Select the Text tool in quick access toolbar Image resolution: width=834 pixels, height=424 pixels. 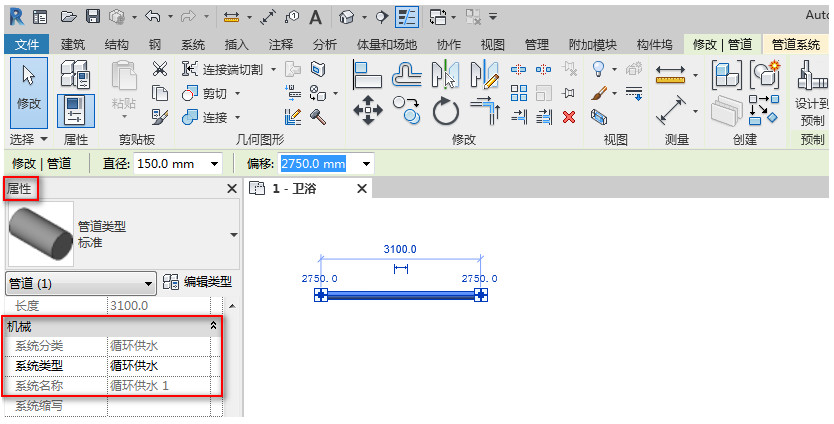tap(316, 18)
